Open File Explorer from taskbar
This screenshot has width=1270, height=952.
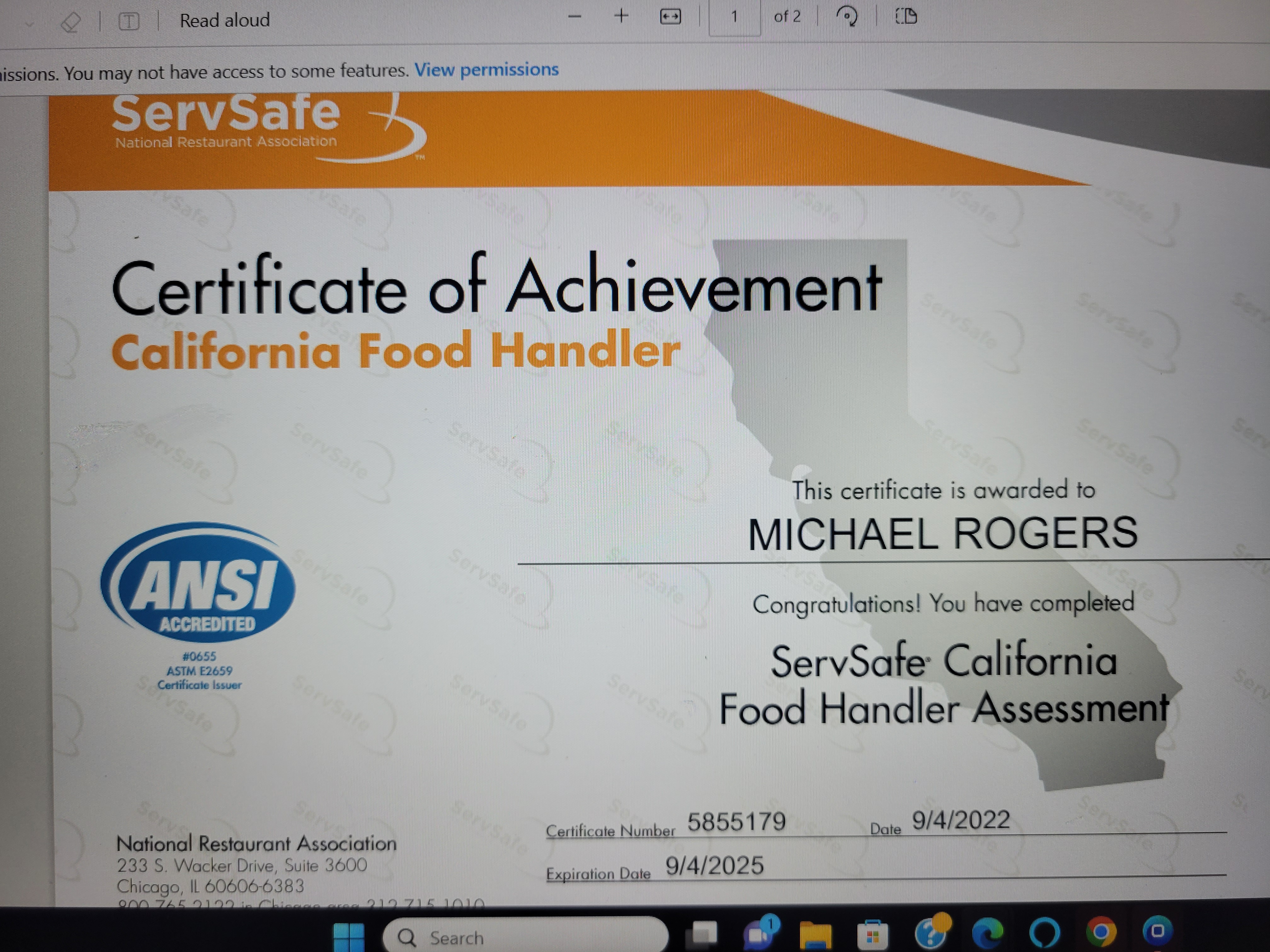[815, 935]
